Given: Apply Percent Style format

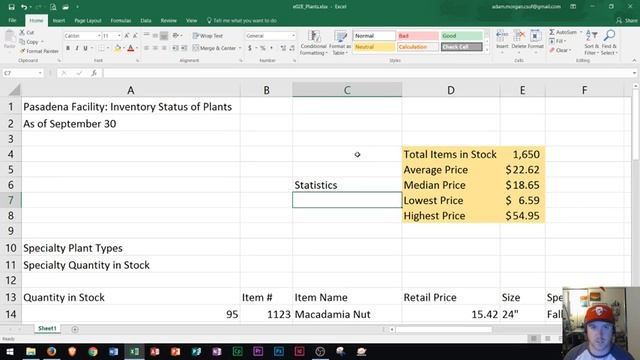Looking at the screenshot, I should point(262,48).
